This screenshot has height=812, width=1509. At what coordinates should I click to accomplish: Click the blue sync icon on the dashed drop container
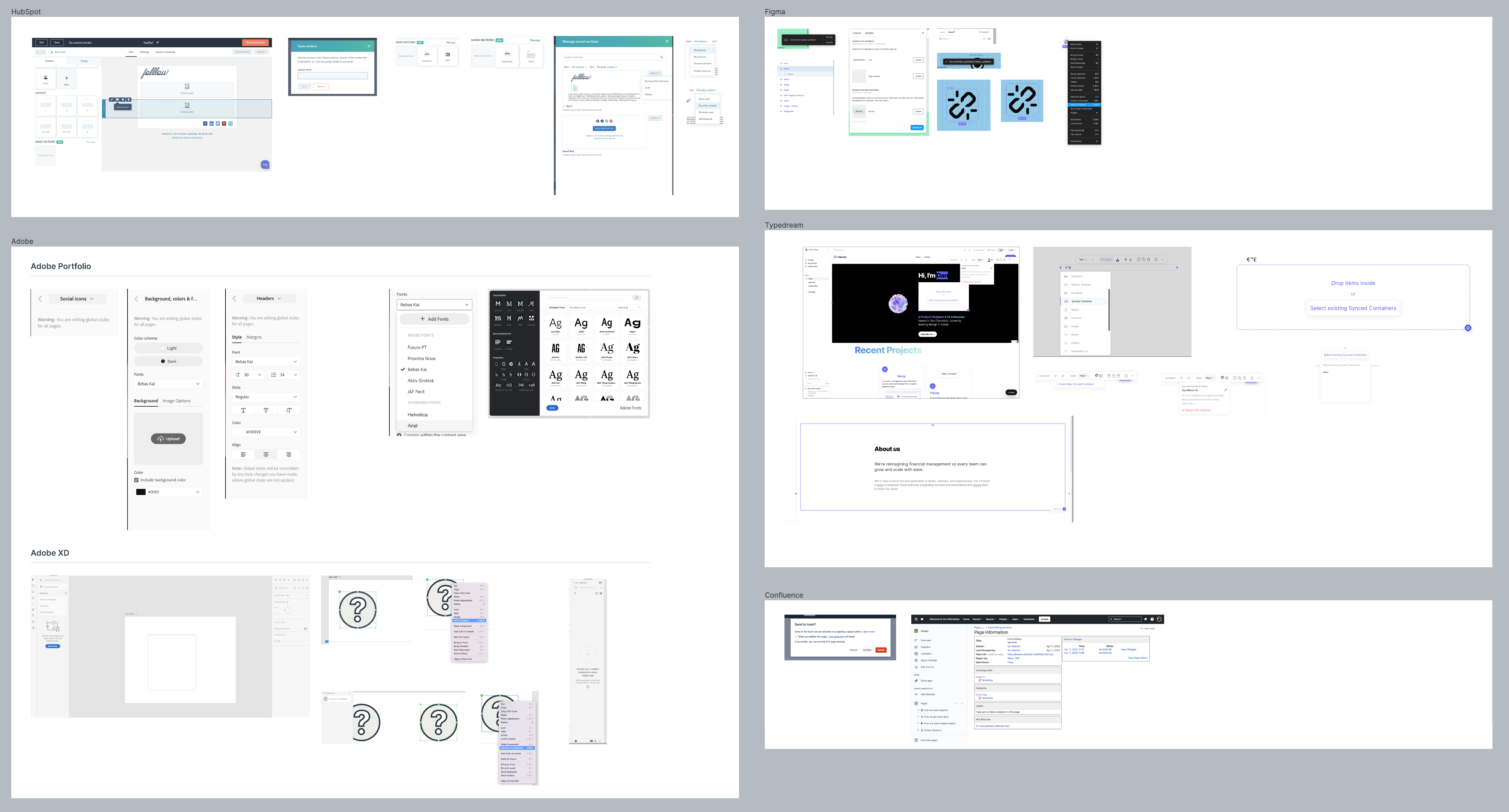pyautogui.click(x=1468, y=328)
